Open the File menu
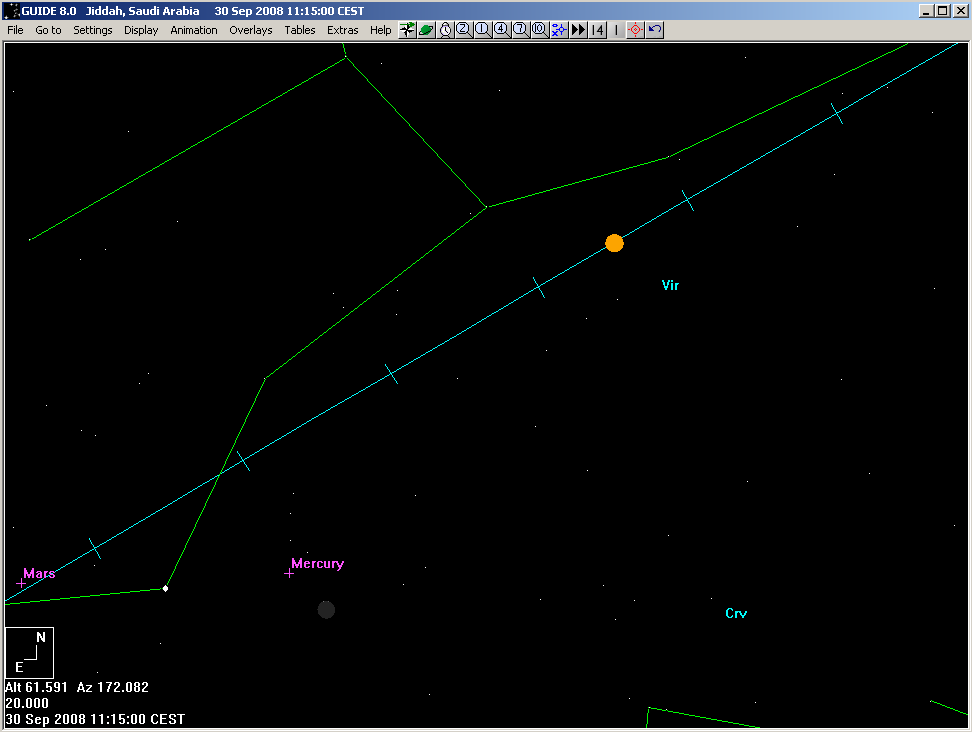972x732 pixels. [15, 30]
